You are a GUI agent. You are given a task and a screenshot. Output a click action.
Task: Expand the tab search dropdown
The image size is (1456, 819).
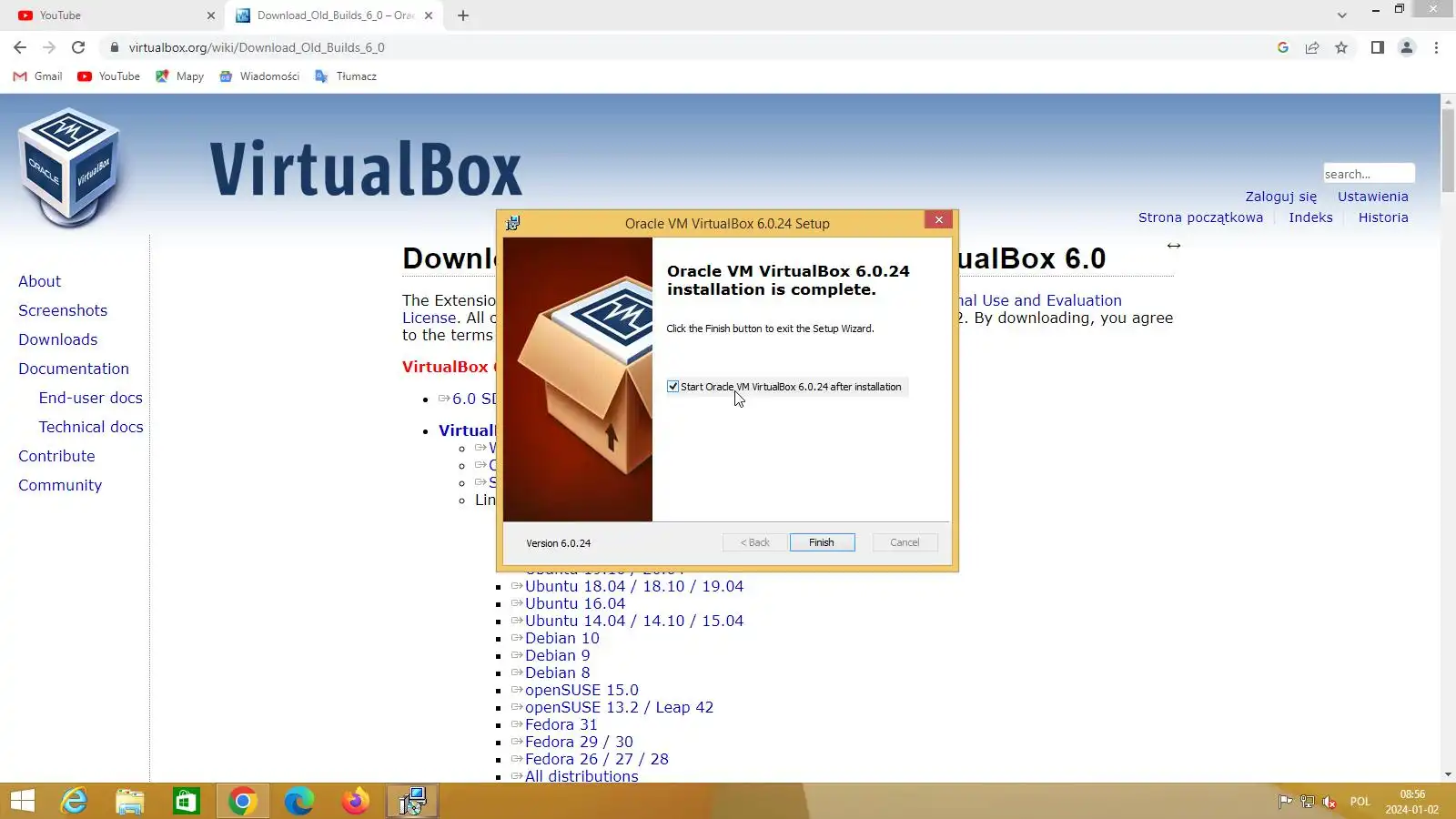[x=1341, y=15]
